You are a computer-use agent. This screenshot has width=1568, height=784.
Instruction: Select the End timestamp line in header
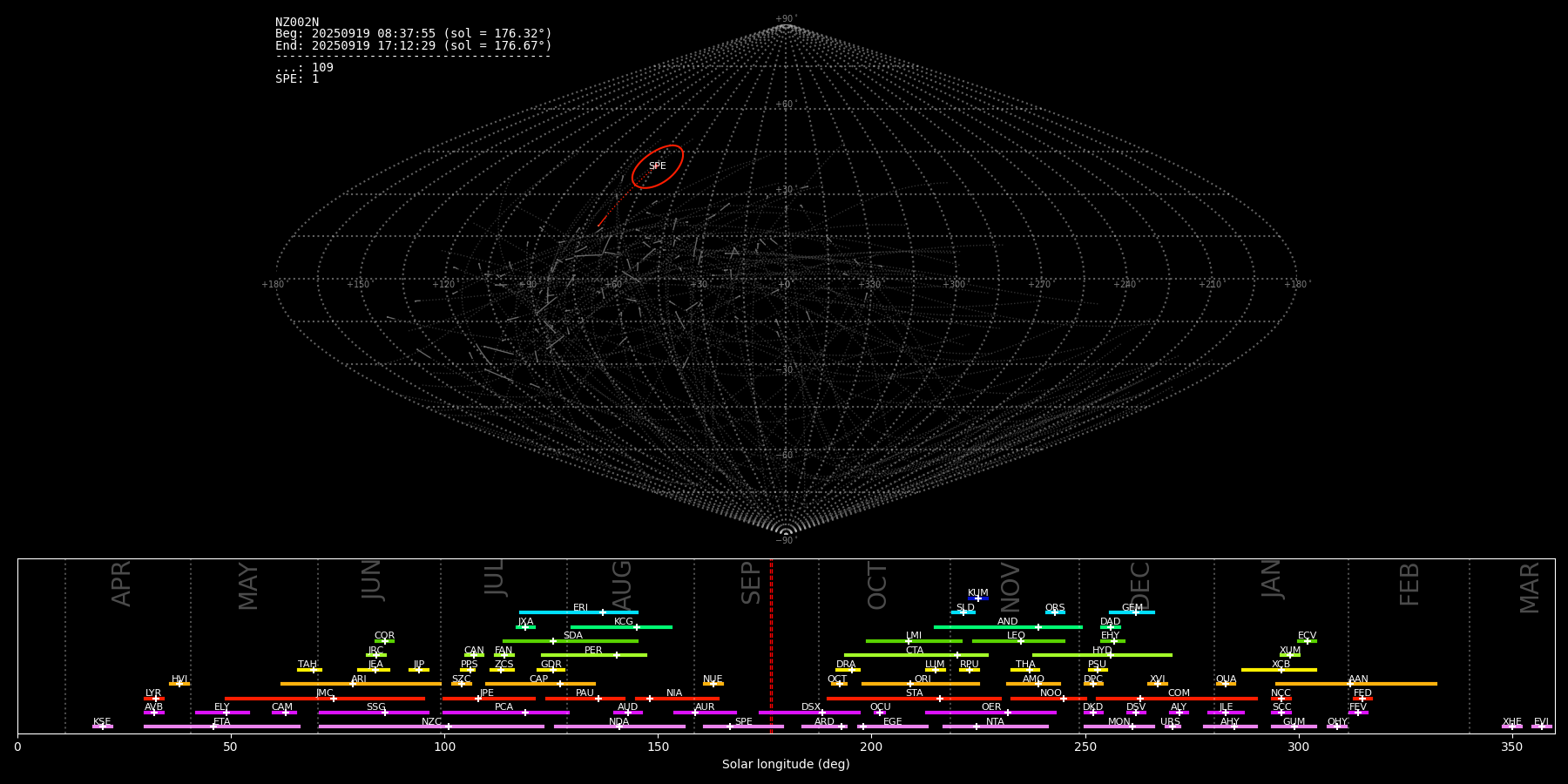(x=414, y=45)
